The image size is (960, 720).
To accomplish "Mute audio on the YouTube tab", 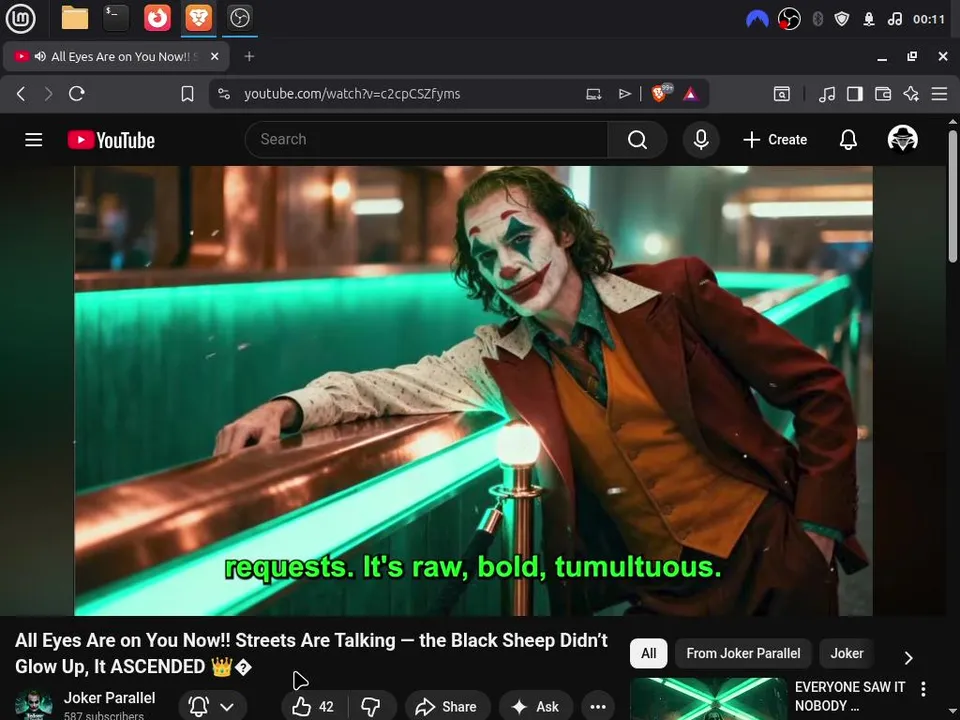I will tap(40, 56).
